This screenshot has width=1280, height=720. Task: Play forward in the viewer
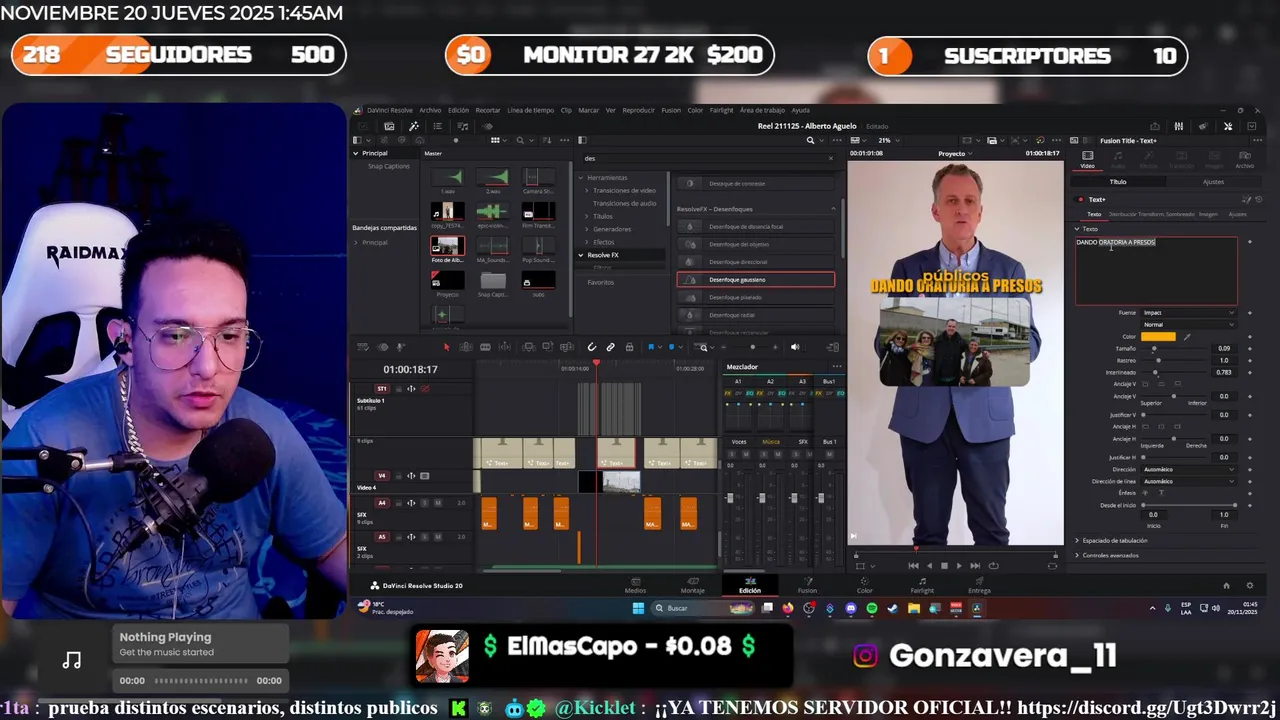coord(959,566)
